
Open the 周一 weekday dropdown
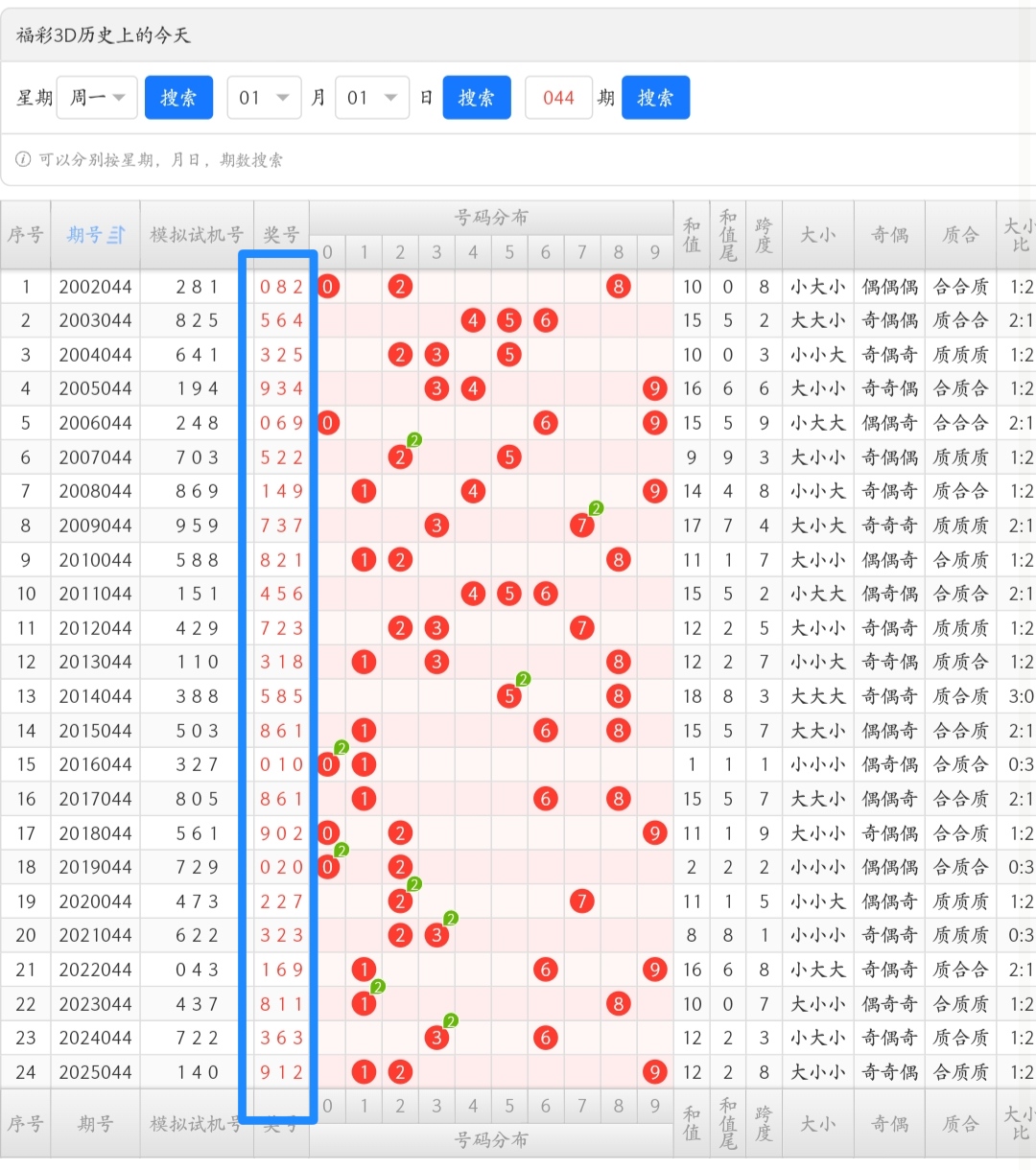coord(97,98)
